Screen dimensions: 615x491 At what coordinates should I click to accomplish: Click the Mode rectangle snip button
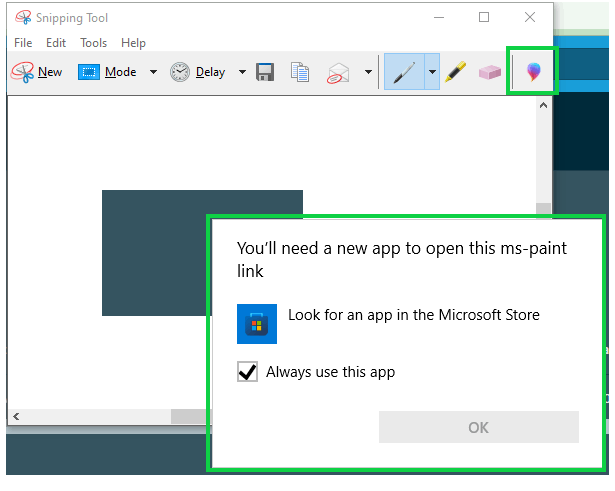[107, 72]
